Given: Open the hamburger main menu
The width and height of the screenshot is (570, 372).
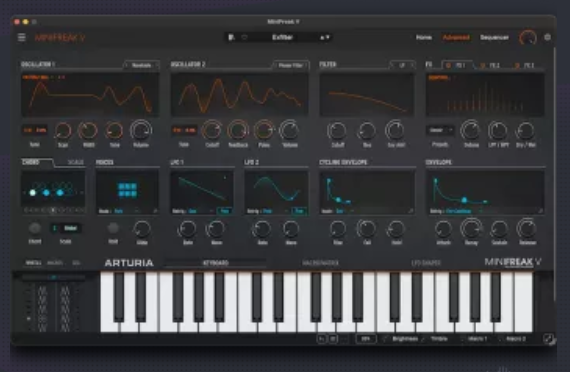Looking at the screenshot, I should (21, 37).
